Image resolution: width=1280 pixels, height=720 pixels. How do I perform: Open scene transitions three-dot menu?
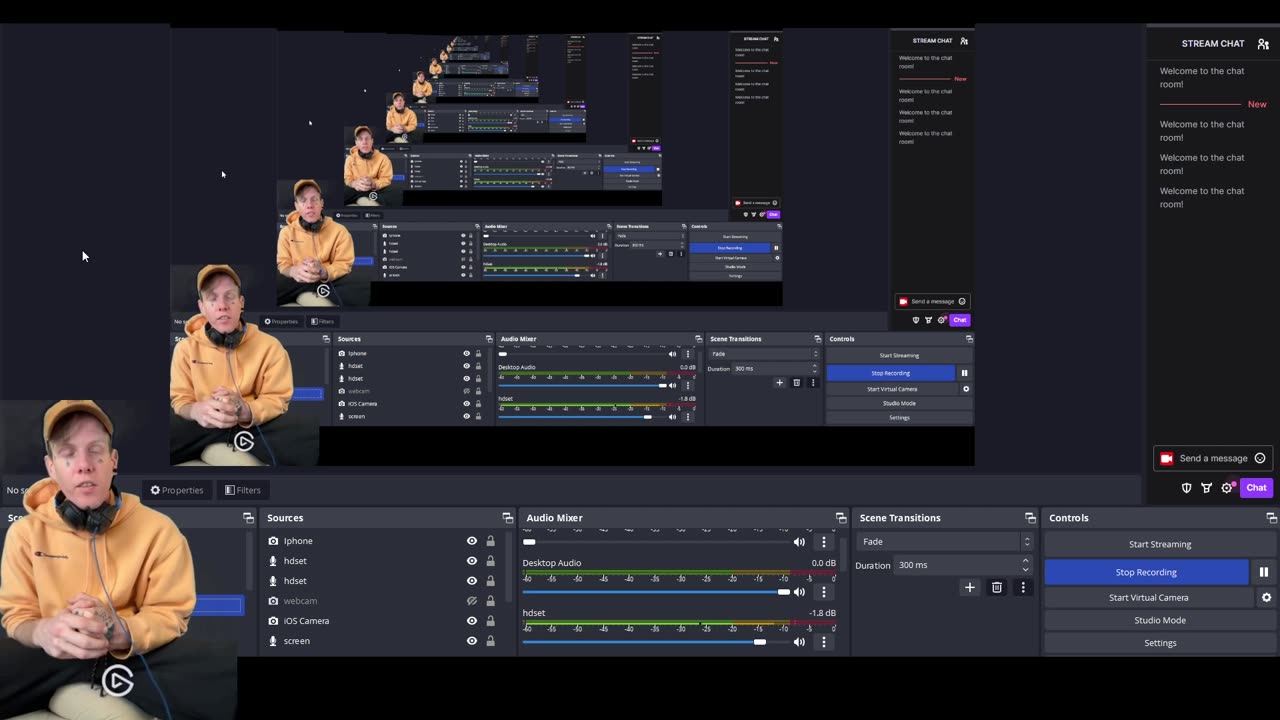pyautogui.click(x=1023, y=587)
